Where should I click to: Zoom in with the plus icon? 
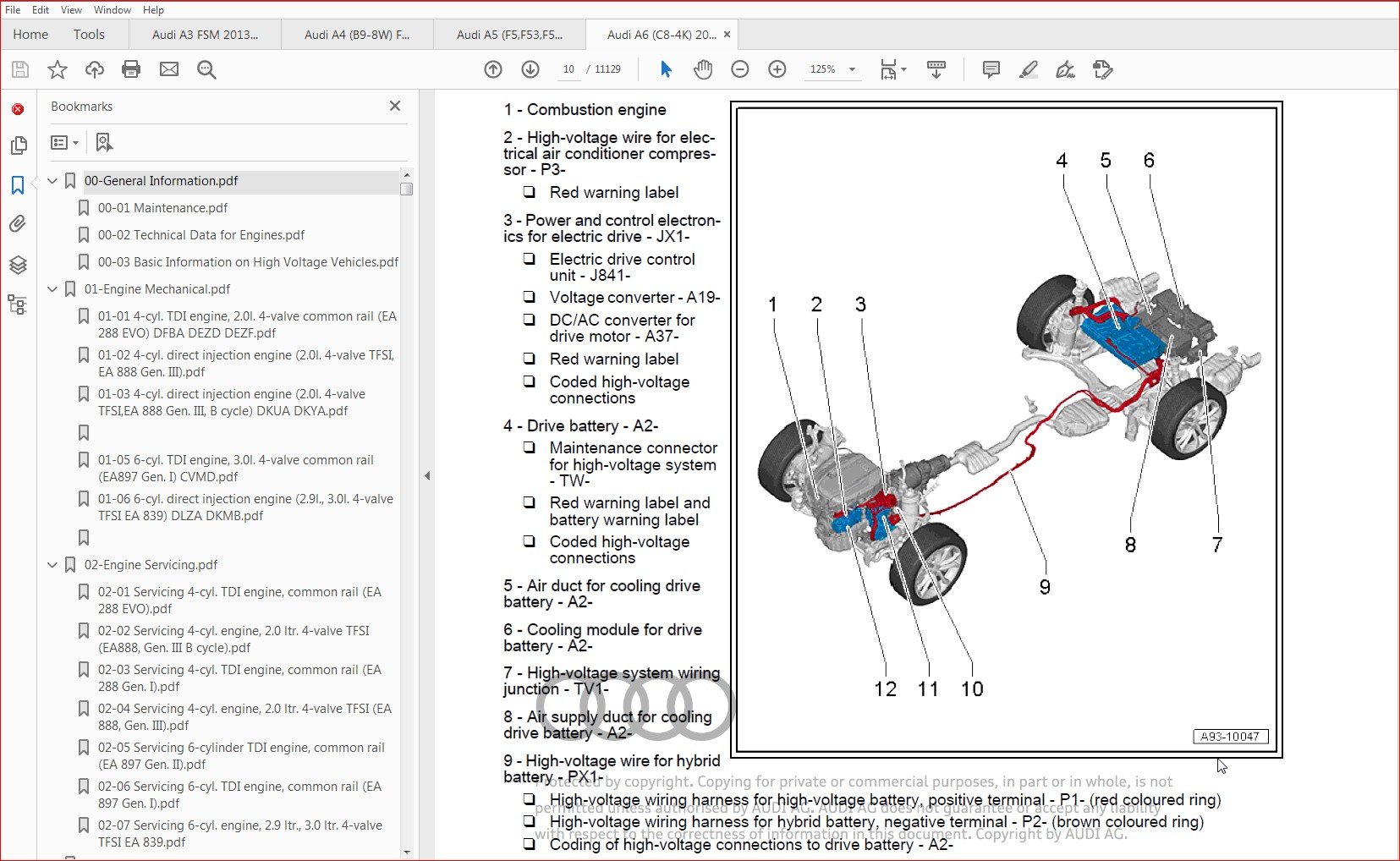(777, 69)
